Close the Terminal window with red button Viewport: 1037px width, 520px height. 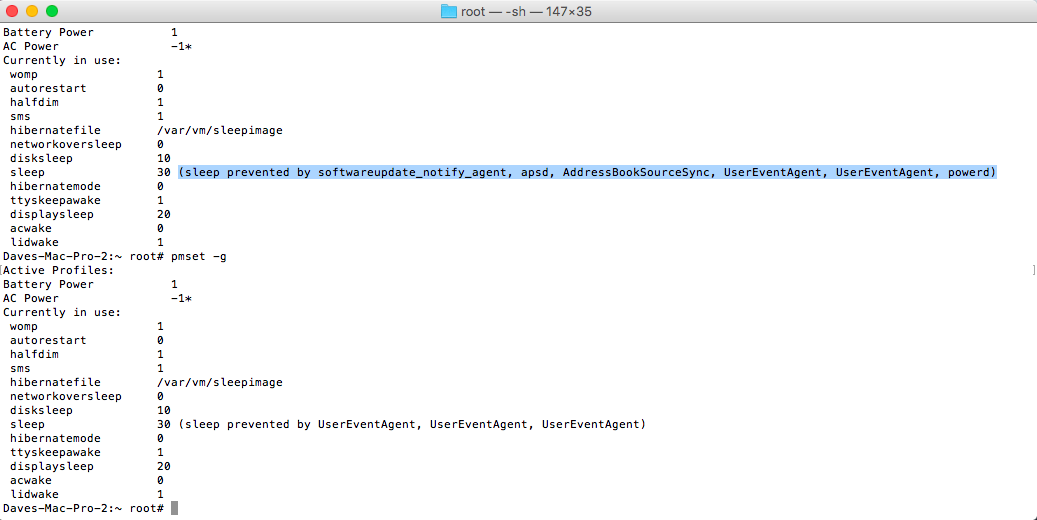tap(12, 11)
